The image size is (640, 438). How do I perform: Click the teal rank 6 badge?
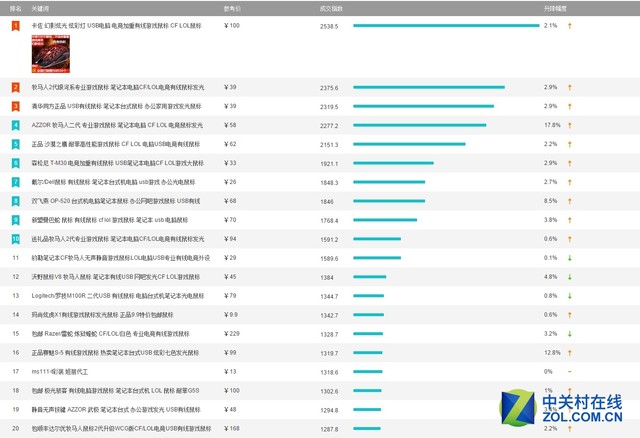[x=16, y=163]
